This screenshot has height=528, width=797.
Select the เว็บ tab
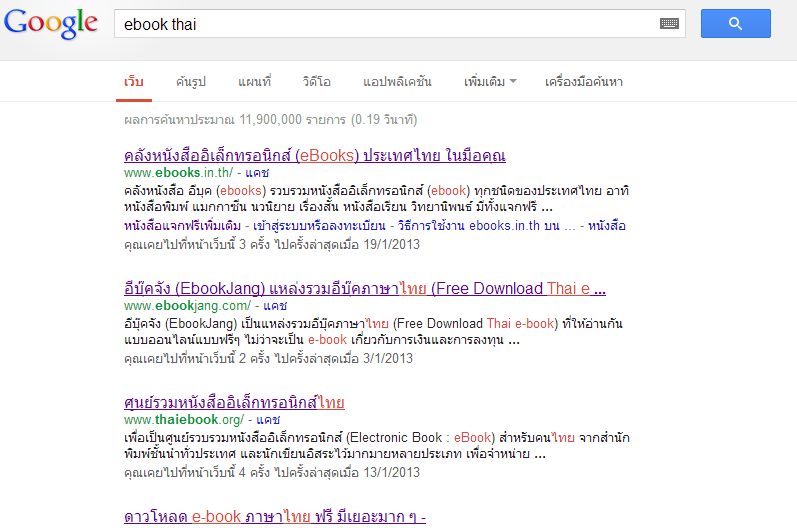point(134,82)
